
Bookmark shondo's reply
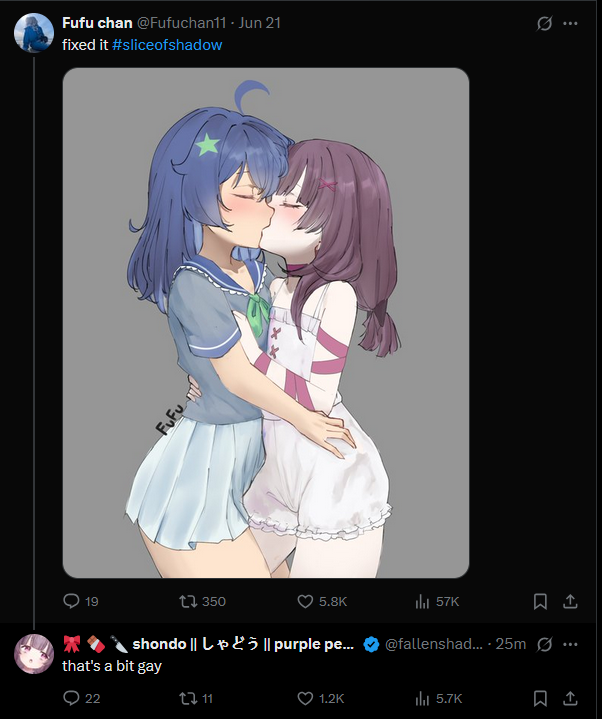pos(540,698)
